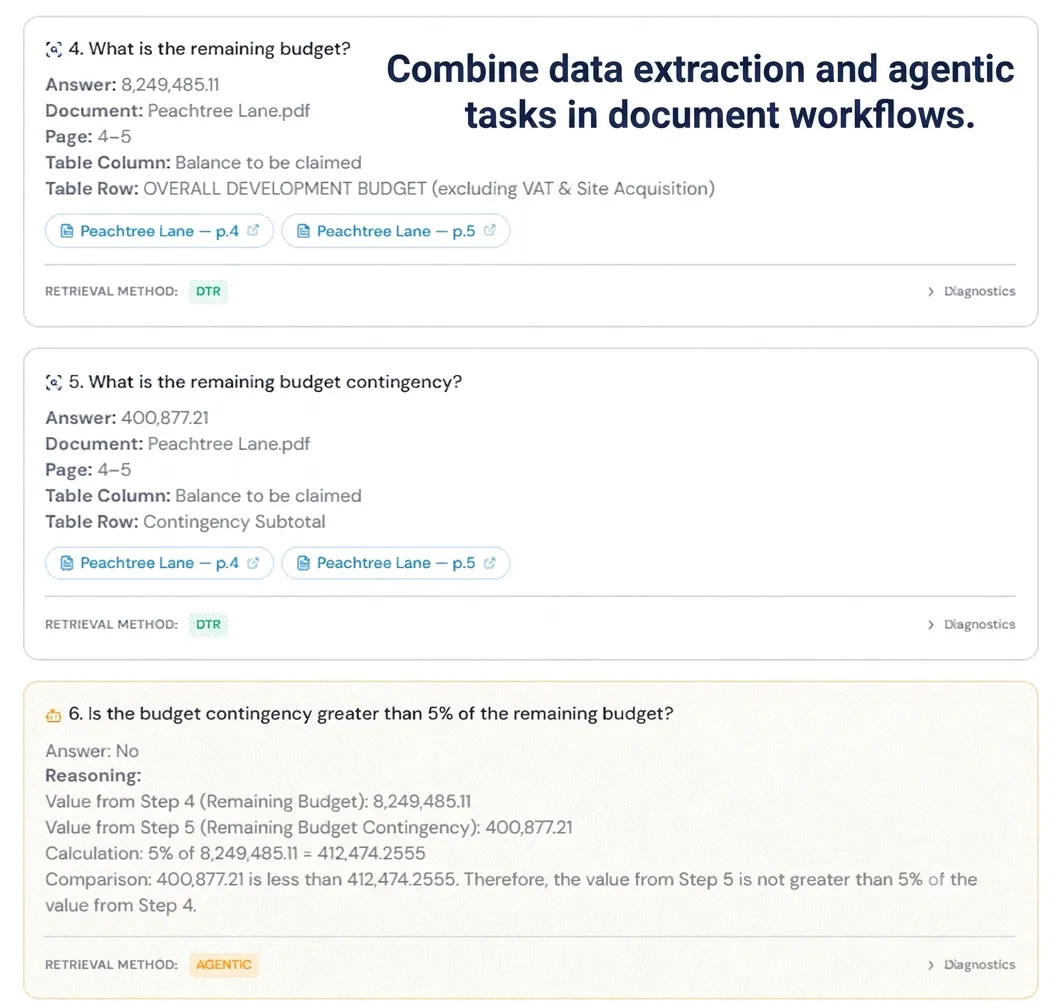The image size is (1056, 1008).
Task: Open Peachtree Lane p.4 under question 4
Action: click(x=160, y=231)
